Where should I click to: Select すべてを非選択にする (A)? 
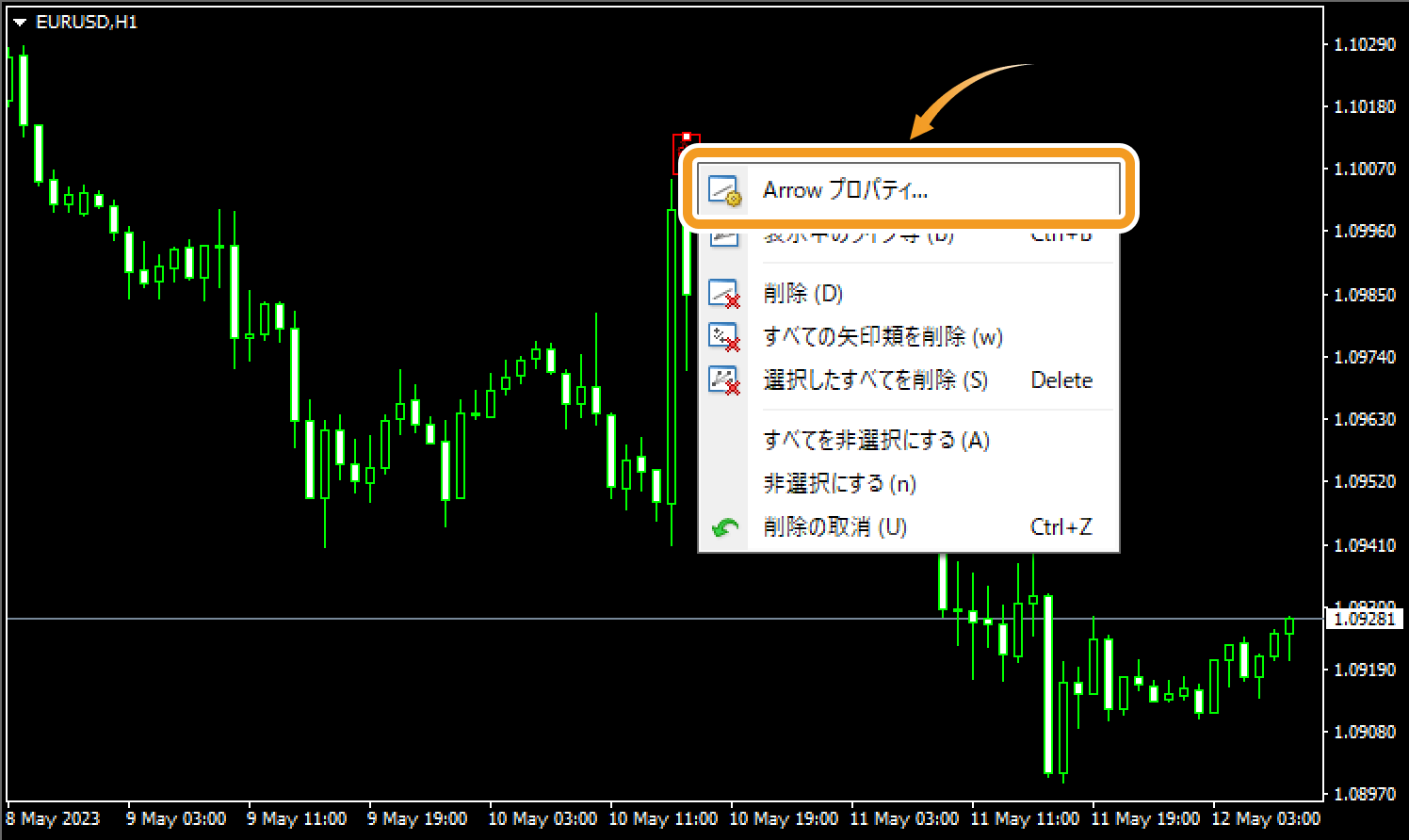click(909, 440)
